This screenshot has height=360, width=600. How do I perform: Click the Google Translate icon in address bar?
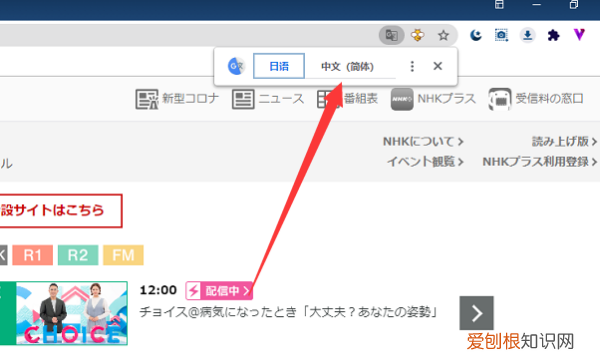391,36
